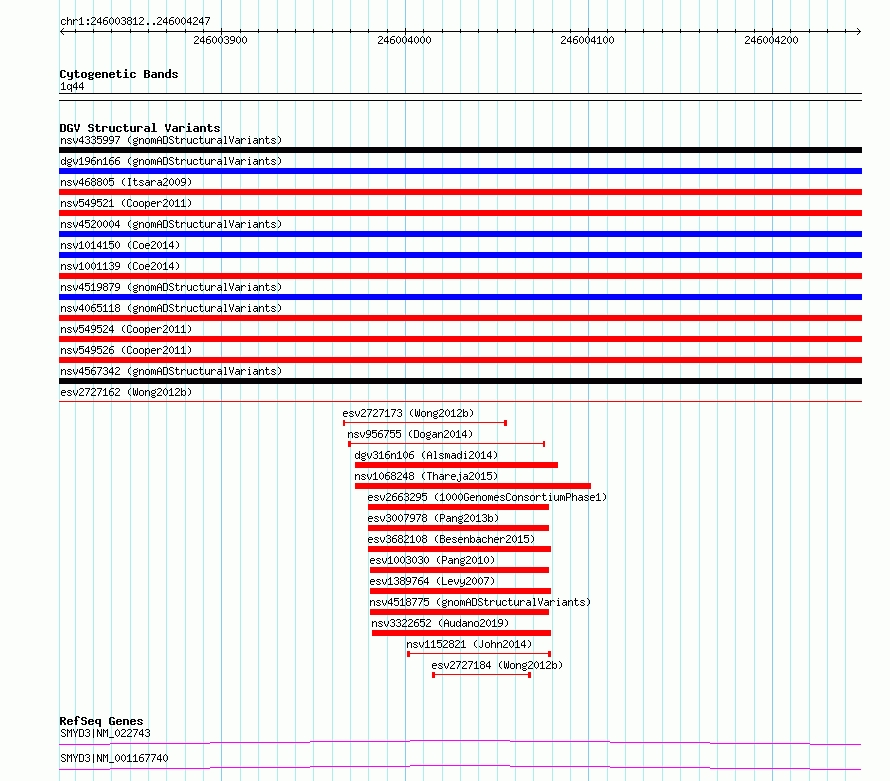Click the blue bar under nsv1014150
Image resolution: width=890 pixels, height=781 pixels.
pyautogui.click(x=460, y=255)
